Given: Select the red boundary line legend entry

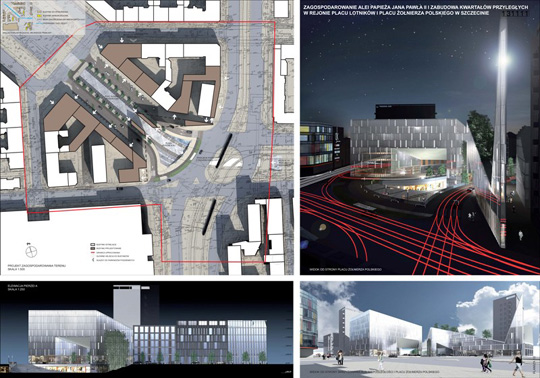Looking at the screenshot, I should pyautogui.click(x=105, y=252).
